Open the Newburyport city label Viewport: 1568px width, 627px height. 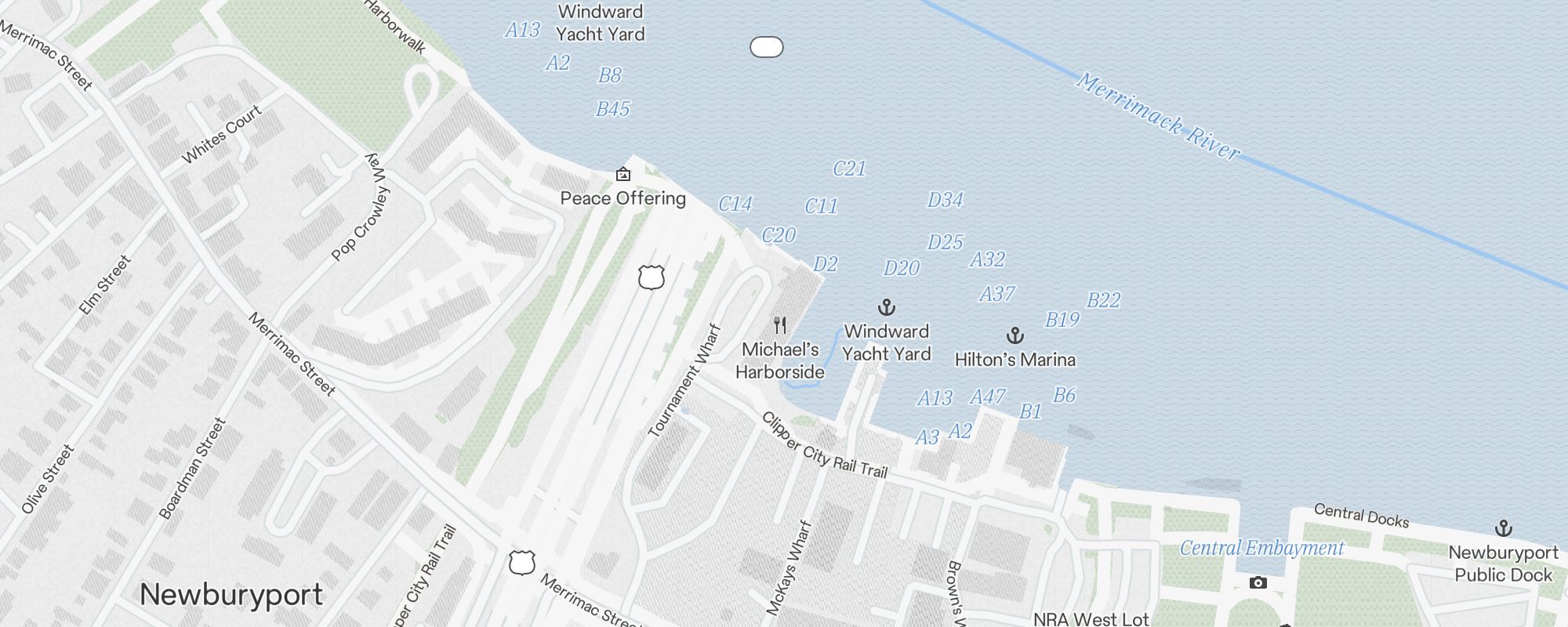[x=231, y=595]
